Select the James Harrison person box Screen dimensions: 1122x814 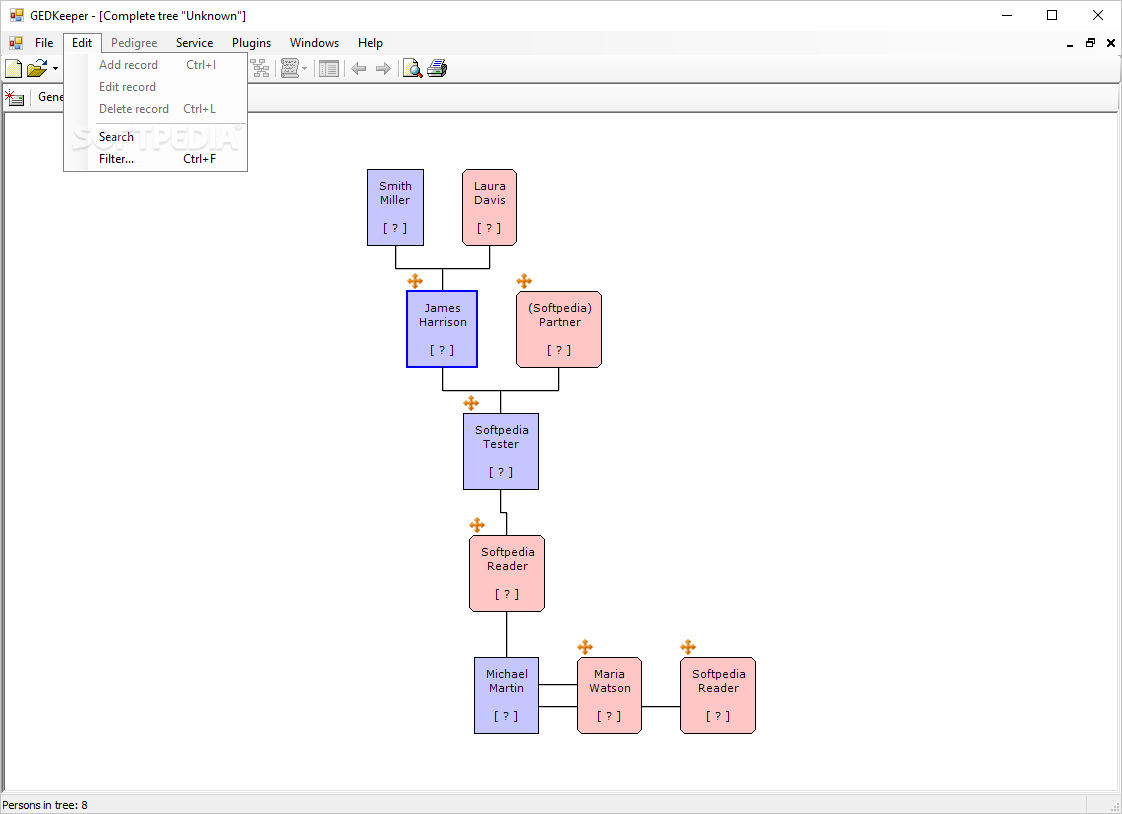click(x=442, y=329)
